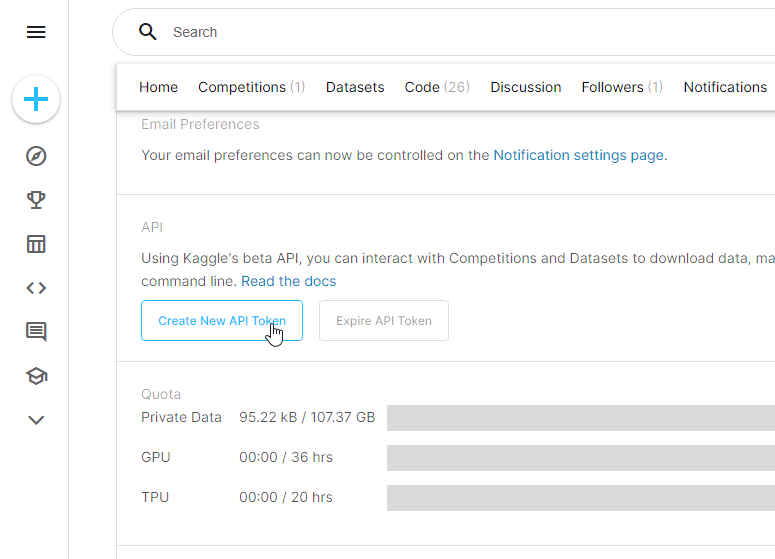Click the blue plus Create button
Viewport: 775px width, 559px height.
click(36, 99)
